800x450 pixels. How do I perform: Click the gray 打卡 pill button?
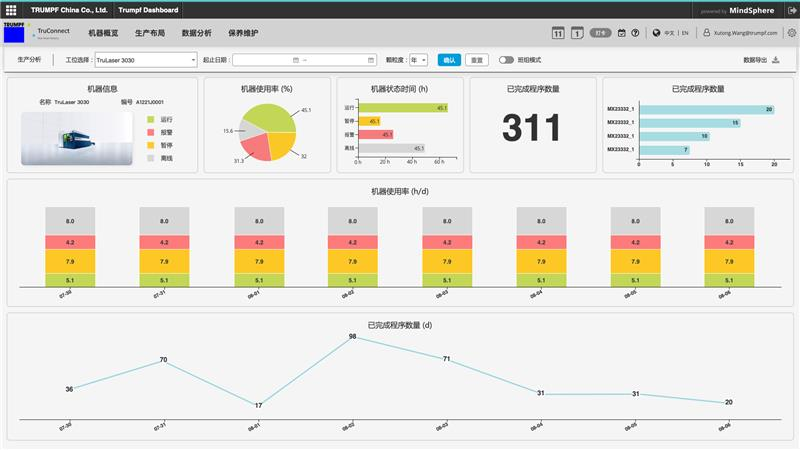click(599, 33)
